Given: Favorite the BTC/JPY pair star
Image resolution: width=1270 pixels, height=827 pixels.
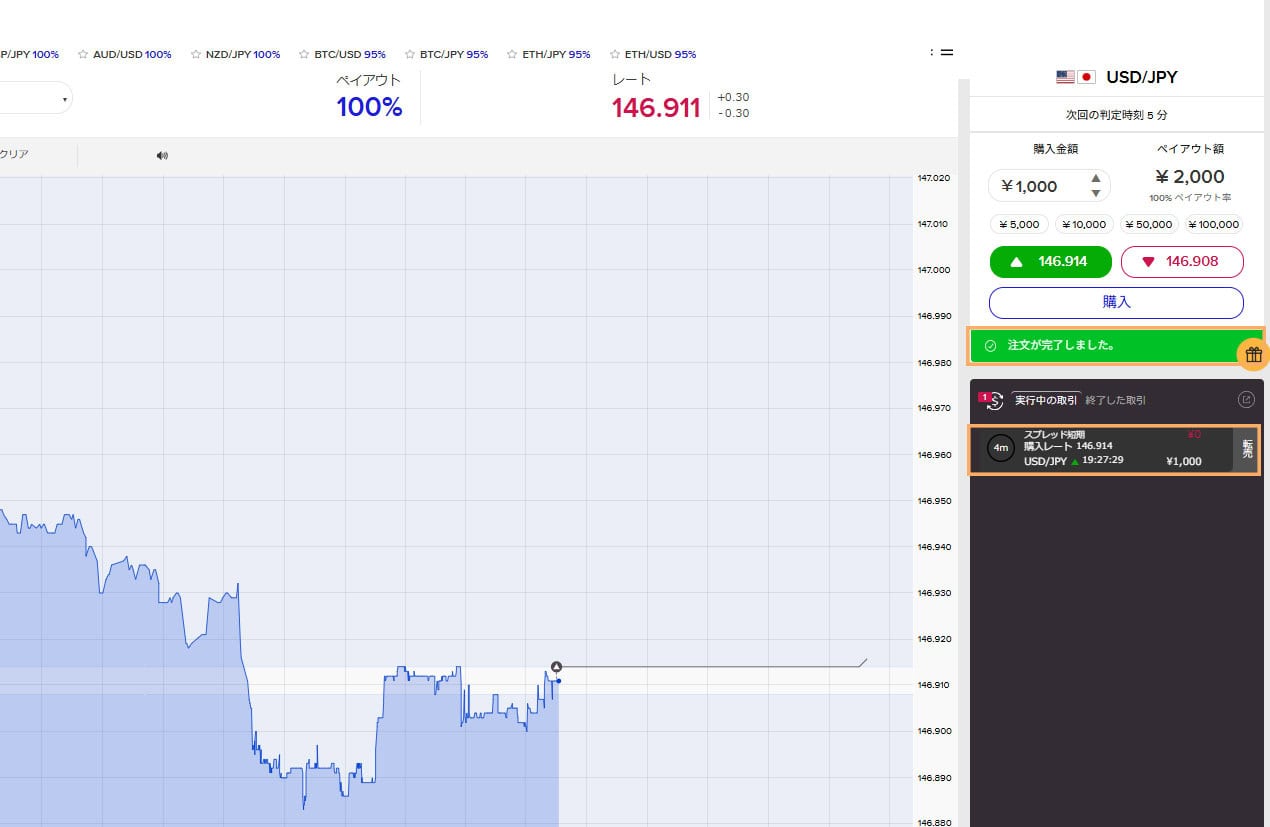Looking at the screenshot, I should 410,54.
